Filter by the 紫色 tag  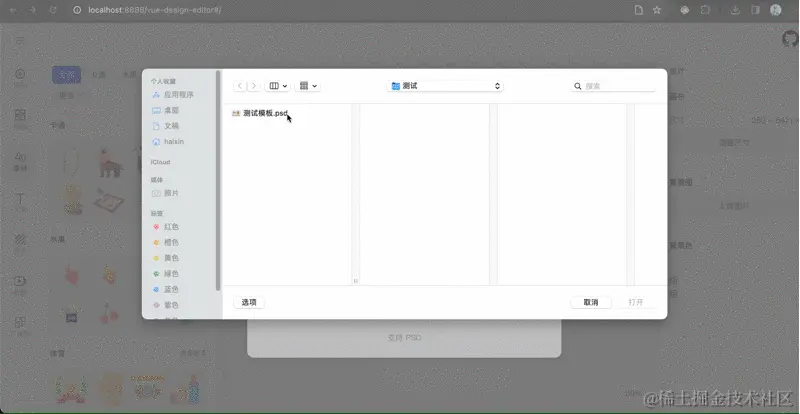pyautogui.click(x=166, y=305)
